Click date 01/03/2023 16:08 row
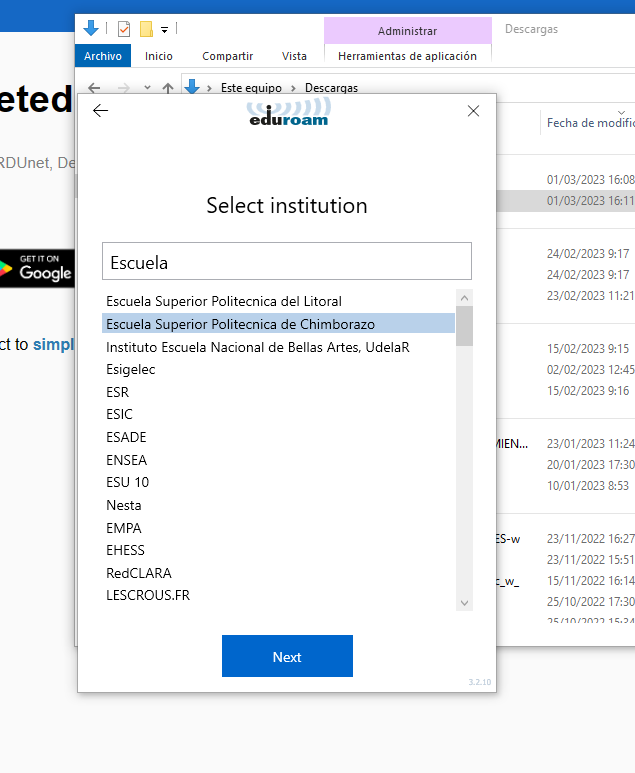 591,179
